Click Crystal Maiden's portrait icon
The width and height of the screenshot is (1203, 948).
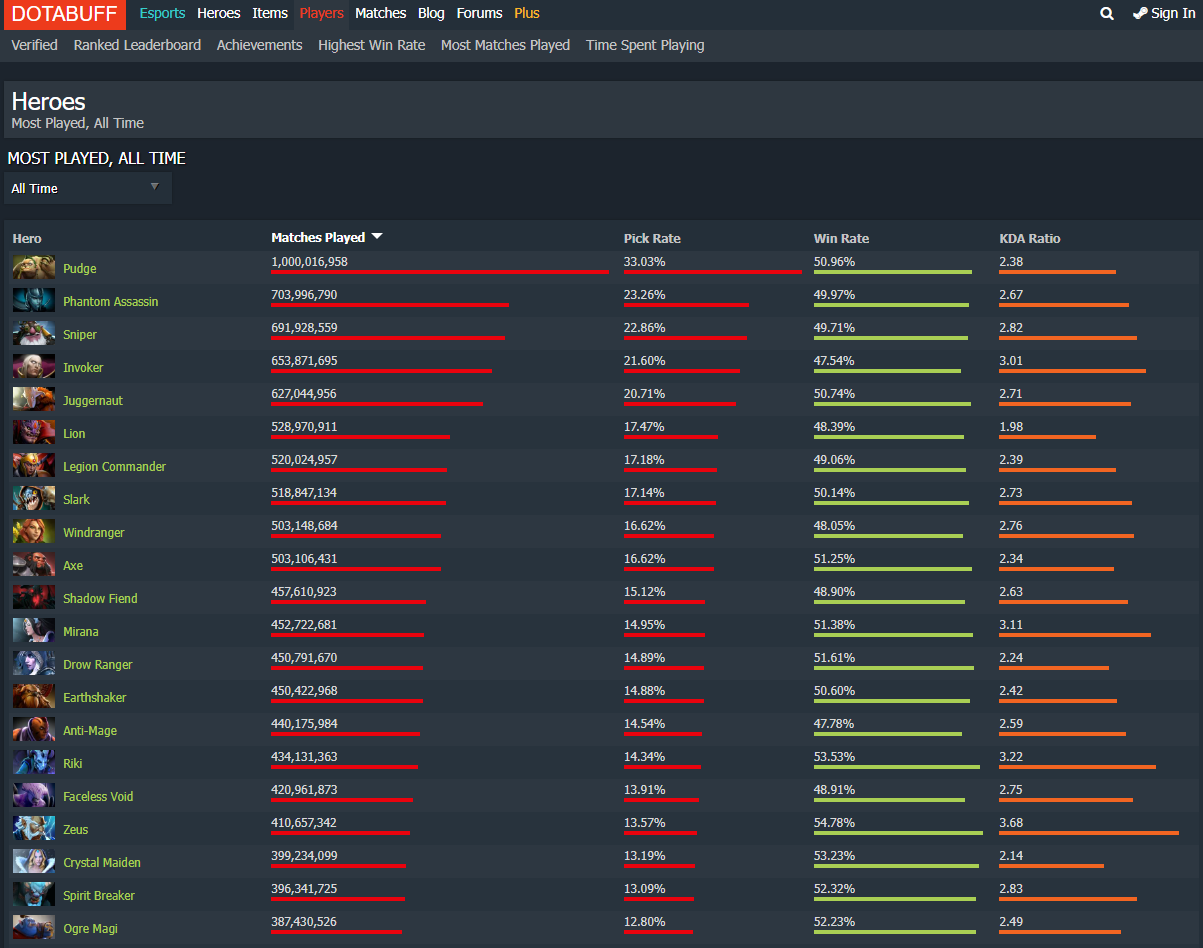pyautogui.click(x=34, y=862)
